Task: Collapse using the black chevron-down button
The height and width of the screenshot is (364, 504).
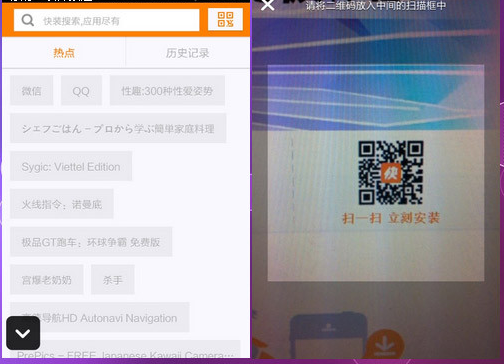Action: pos(23,333)
